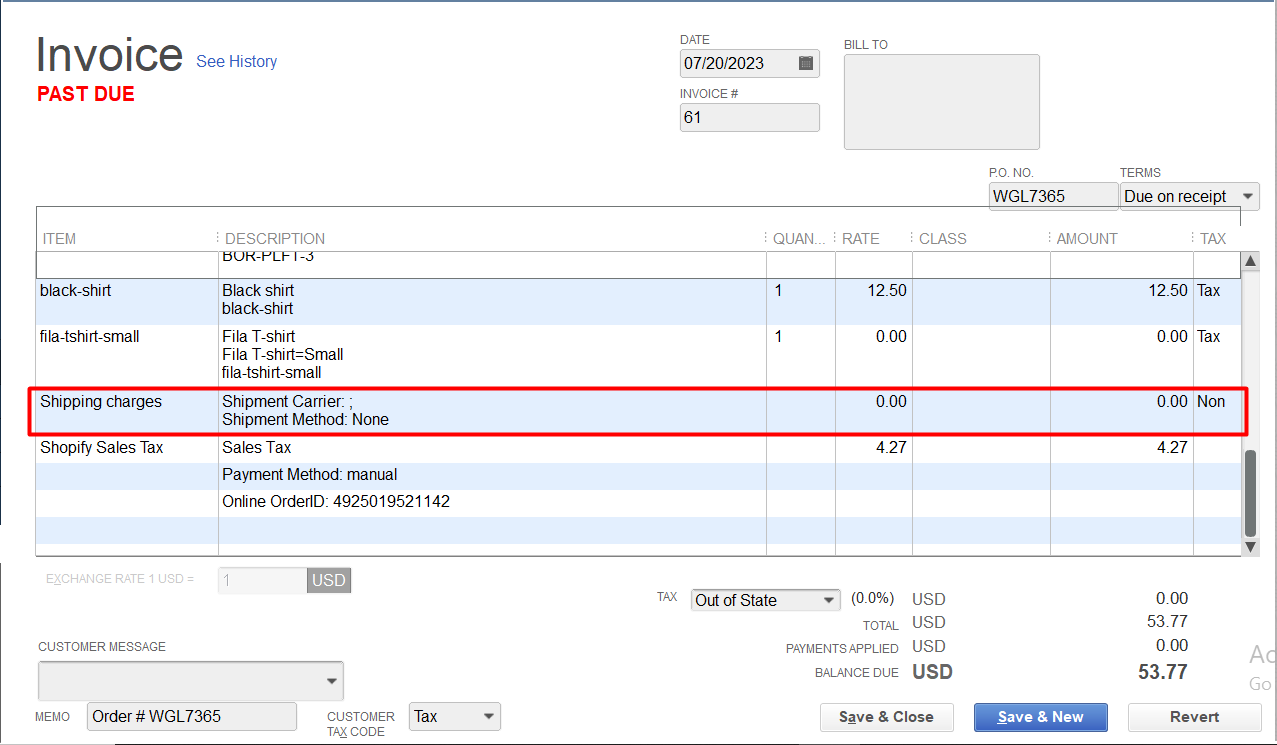Expand the Terms dropdown
This screenshot has width=1277, height=745.
pos(1248,196)
